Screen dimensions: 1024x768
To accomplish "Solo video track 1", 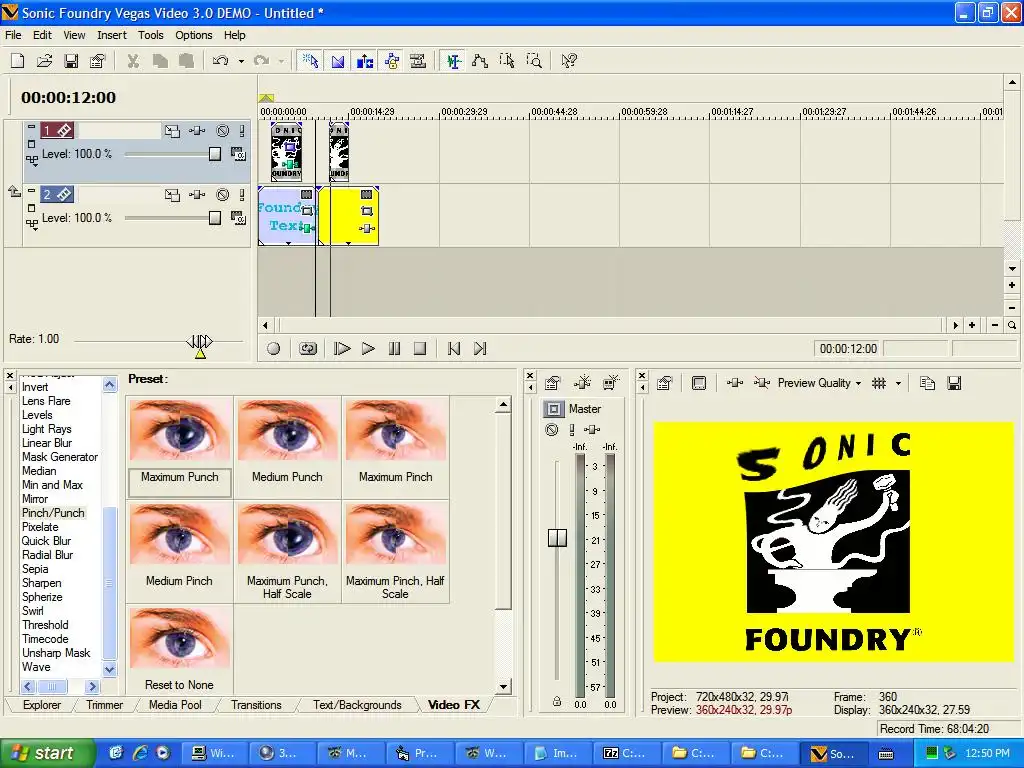I will coord(242,131).
